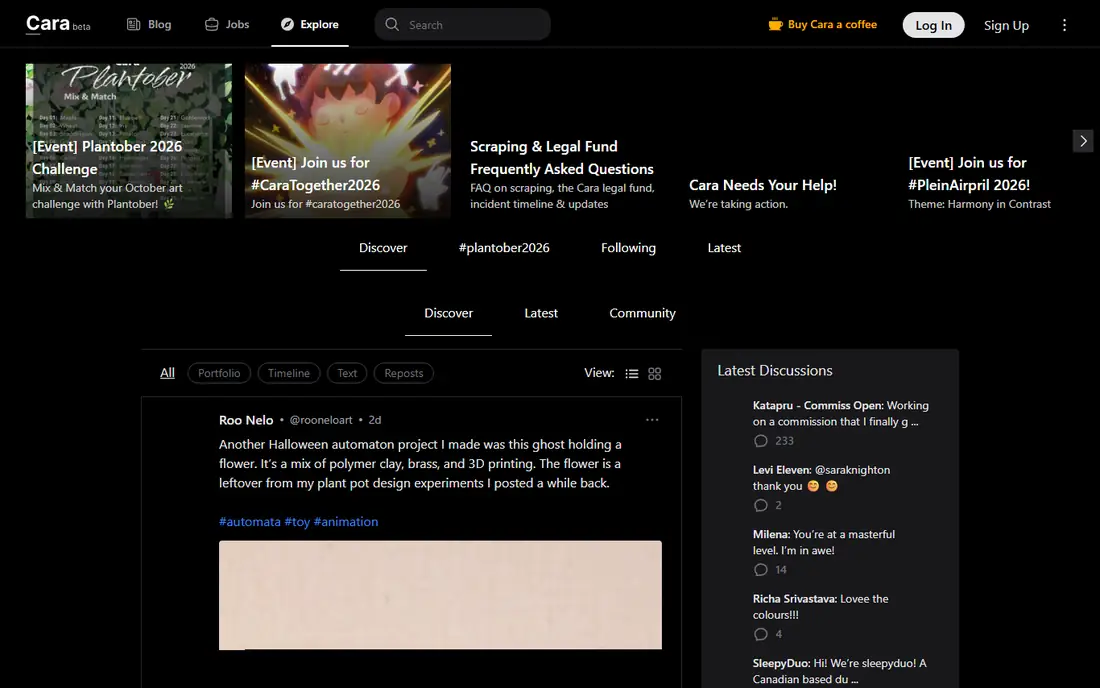The image size is (1100, 688).
Task: Open SleepyDuo's discussion entry
Action: 840,671
